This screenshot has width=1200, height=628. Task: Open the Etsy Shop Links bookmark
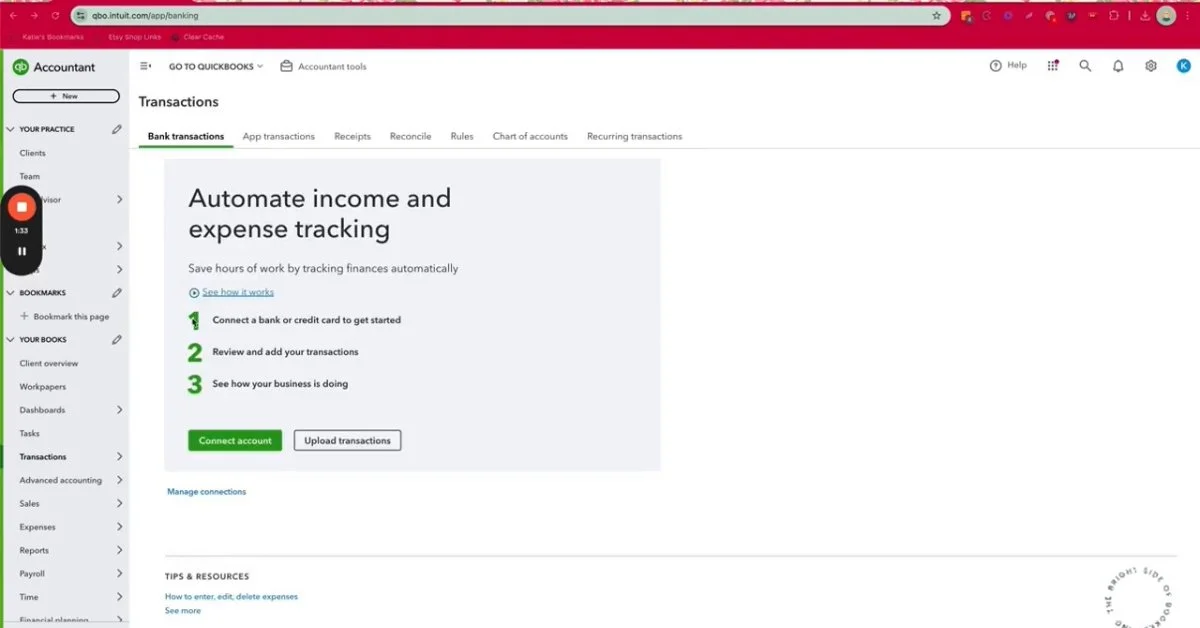[x=133, y=37]
